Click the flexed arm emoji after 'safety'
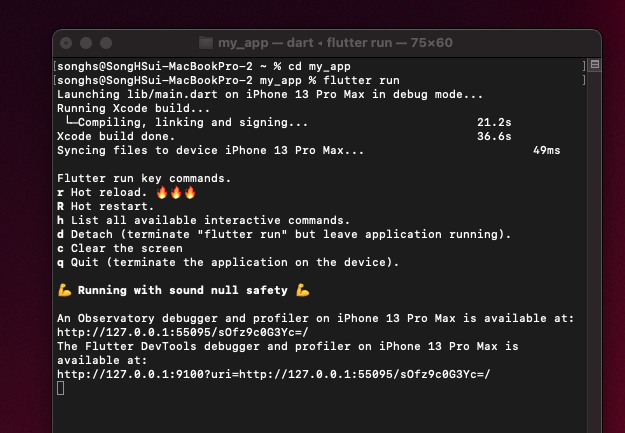This screenshot has height=433, width=625. 303,290
